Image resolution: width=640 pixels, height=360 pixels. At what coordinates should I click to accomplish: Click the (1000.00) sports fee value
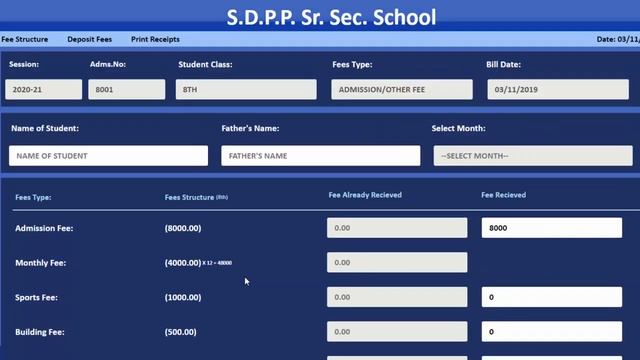pos(183,298)
